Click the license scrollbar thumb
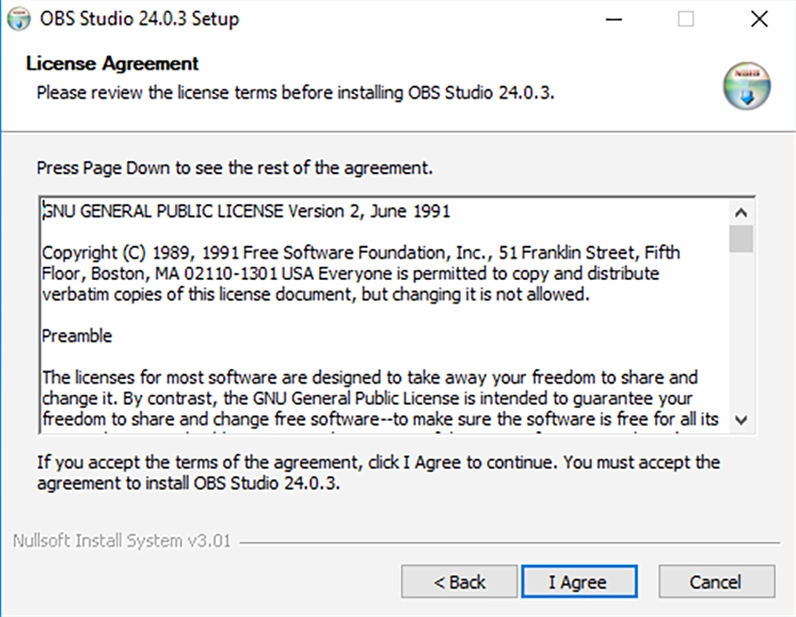This screenshot has height=617, width=796. (x=741, y=240)
